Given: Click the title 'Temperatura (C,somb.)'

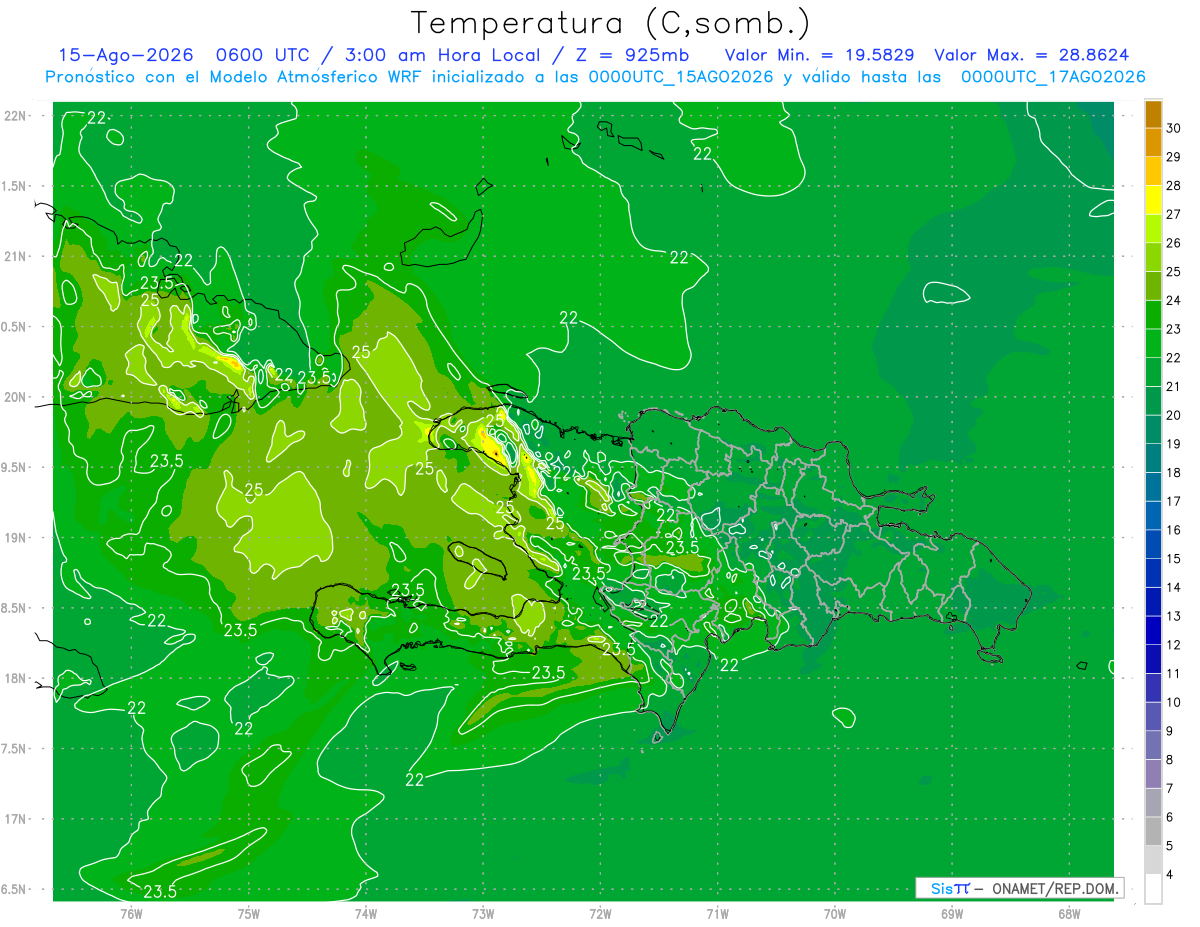Looking at the screenshot, I should [x=611, y=23].
